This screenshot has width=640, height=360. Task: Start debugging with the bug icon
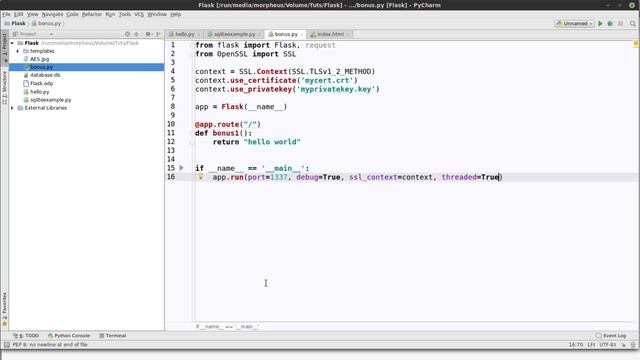coord(610,24)
